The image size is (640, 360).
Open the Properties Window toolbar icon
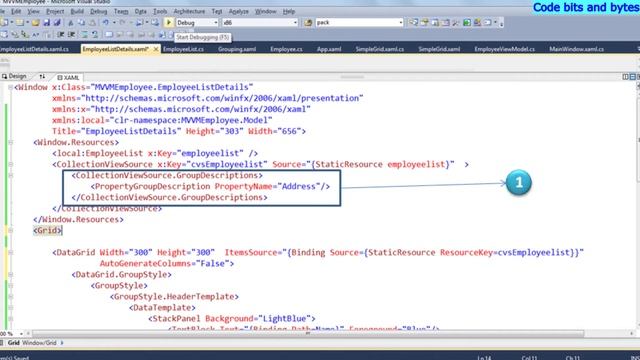click(424, 22)
